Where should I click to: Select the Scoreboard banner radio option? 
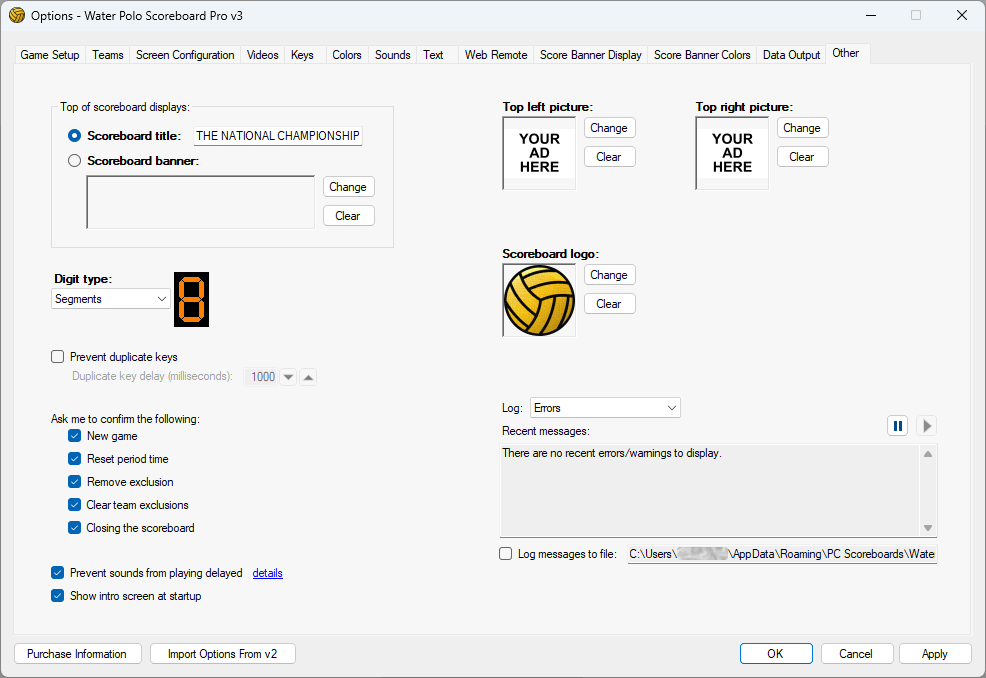[74, 160]
